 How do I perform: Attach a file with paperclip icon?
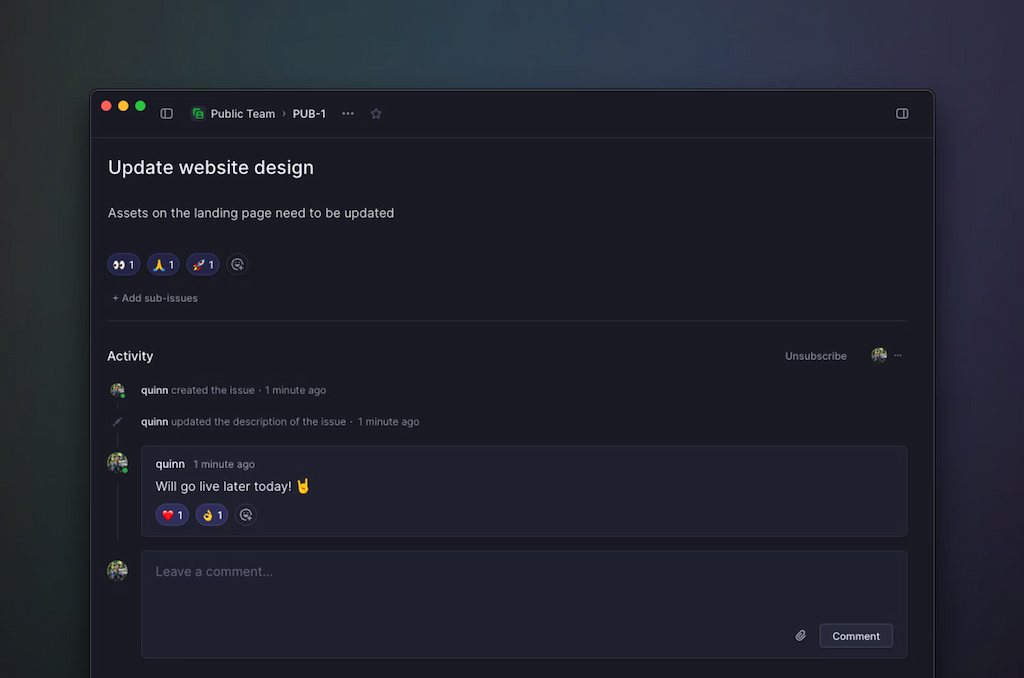(801, 635)
